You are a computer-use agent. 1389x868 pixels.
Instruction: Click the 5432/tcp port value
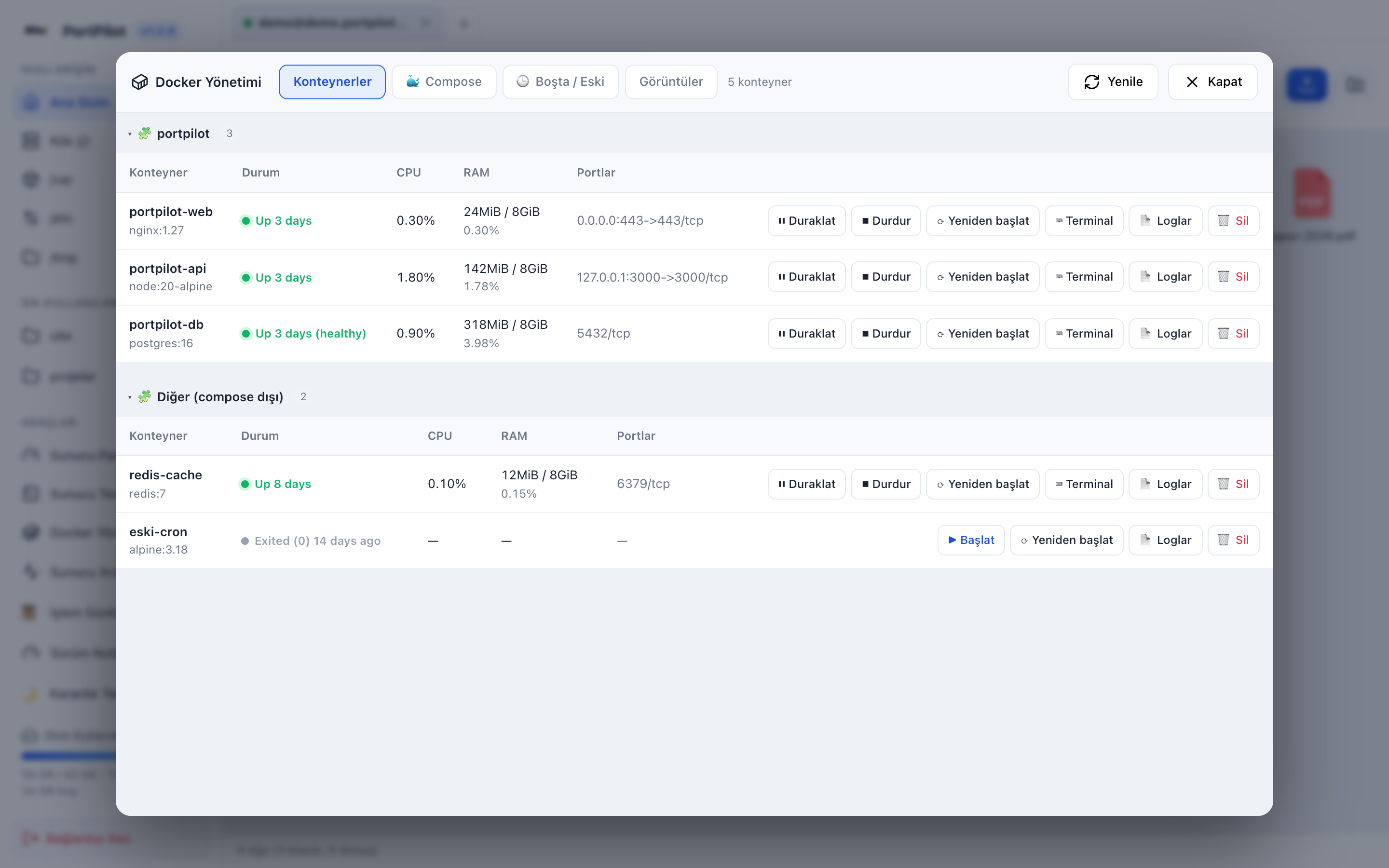pyautogui.click(x=603, y=334)
